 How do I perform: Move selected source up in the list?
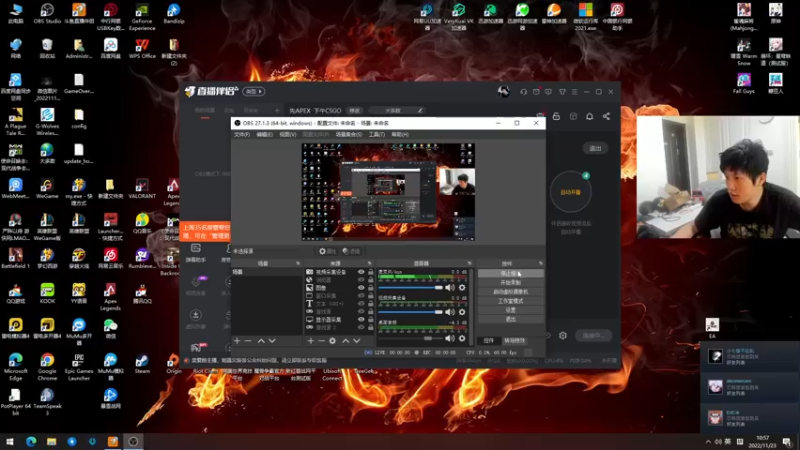tap(345, 340)
